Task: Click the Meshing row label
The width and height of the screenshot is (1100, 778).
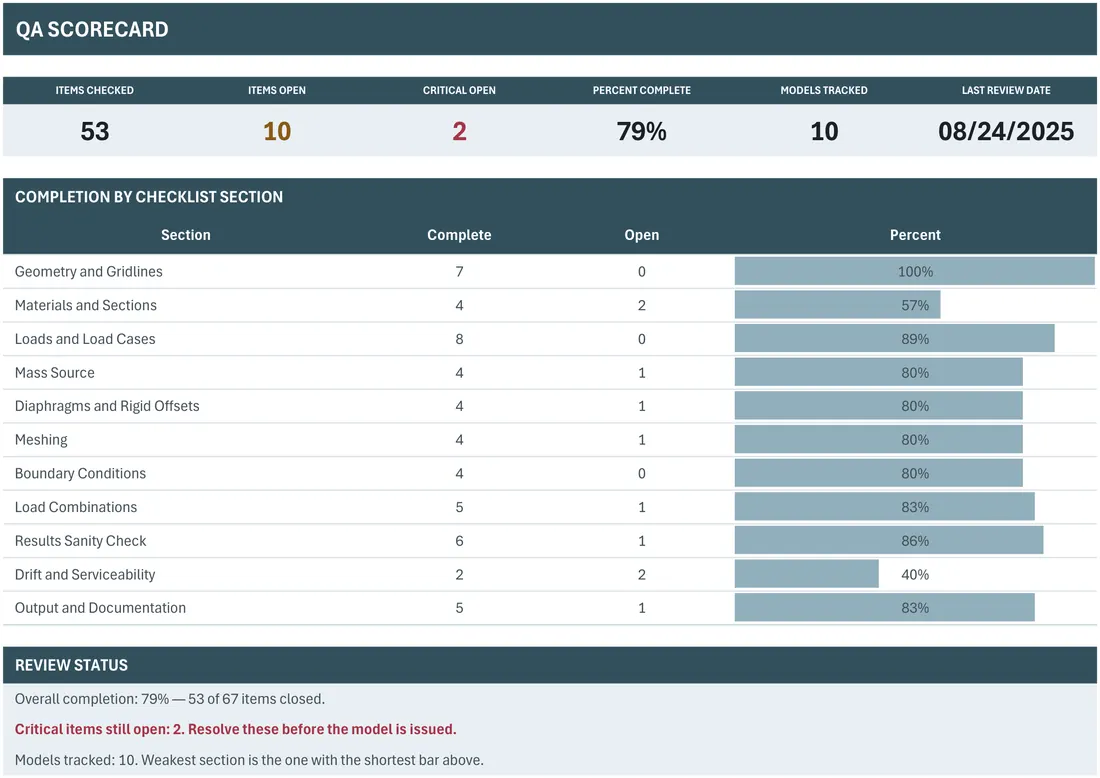Action: pyautogui.click(x=41, y=440)
